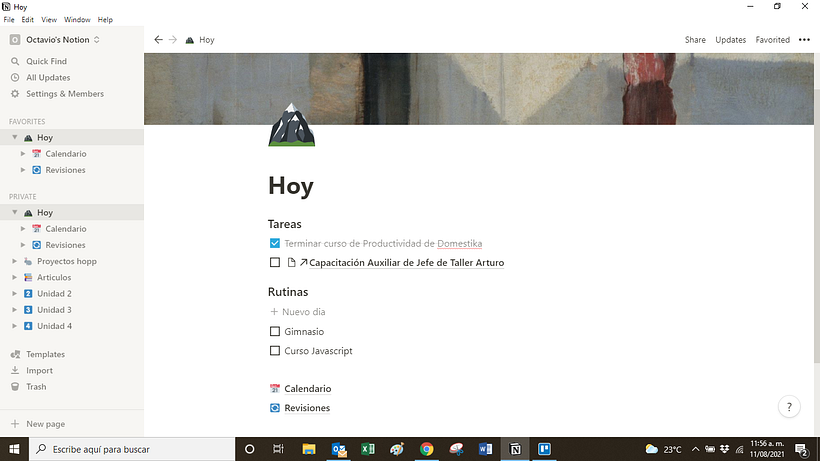The width and height of the screenshot is (820, 461).
Task: Open Settings & Members
Action: point(64,94)
